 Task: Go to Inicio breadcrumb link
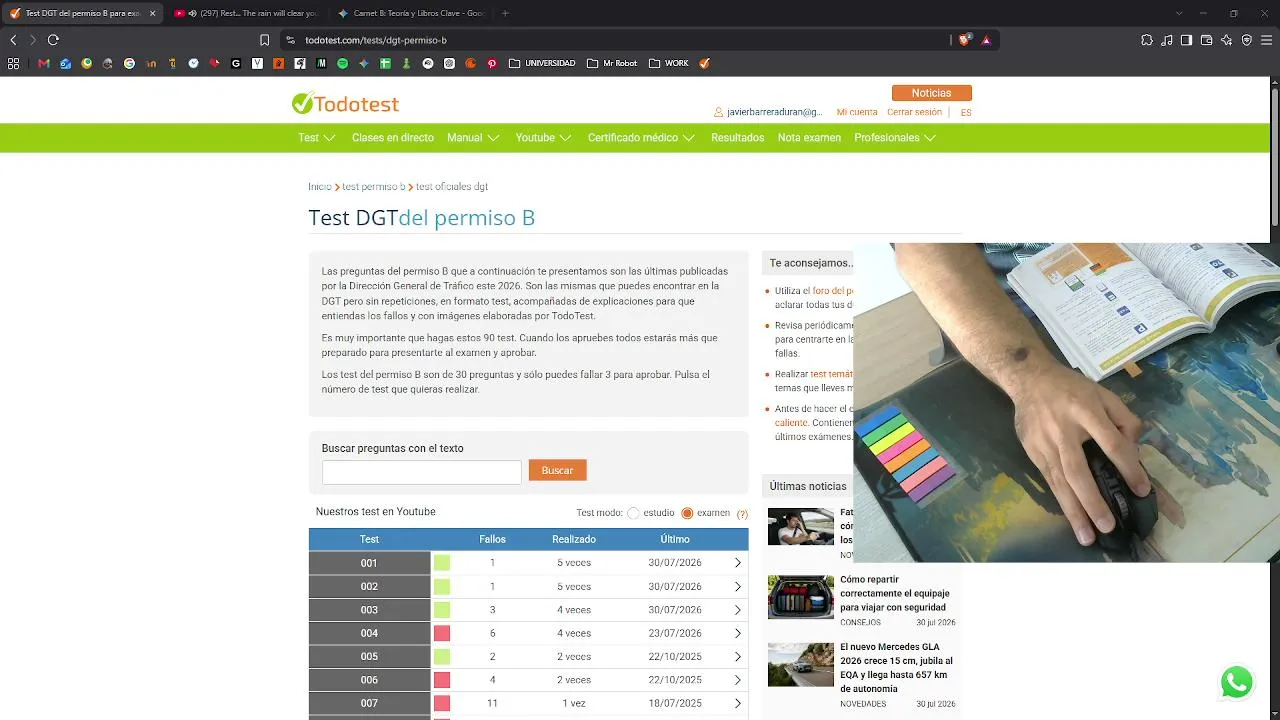pyautogui.click(x=320, y=187)
